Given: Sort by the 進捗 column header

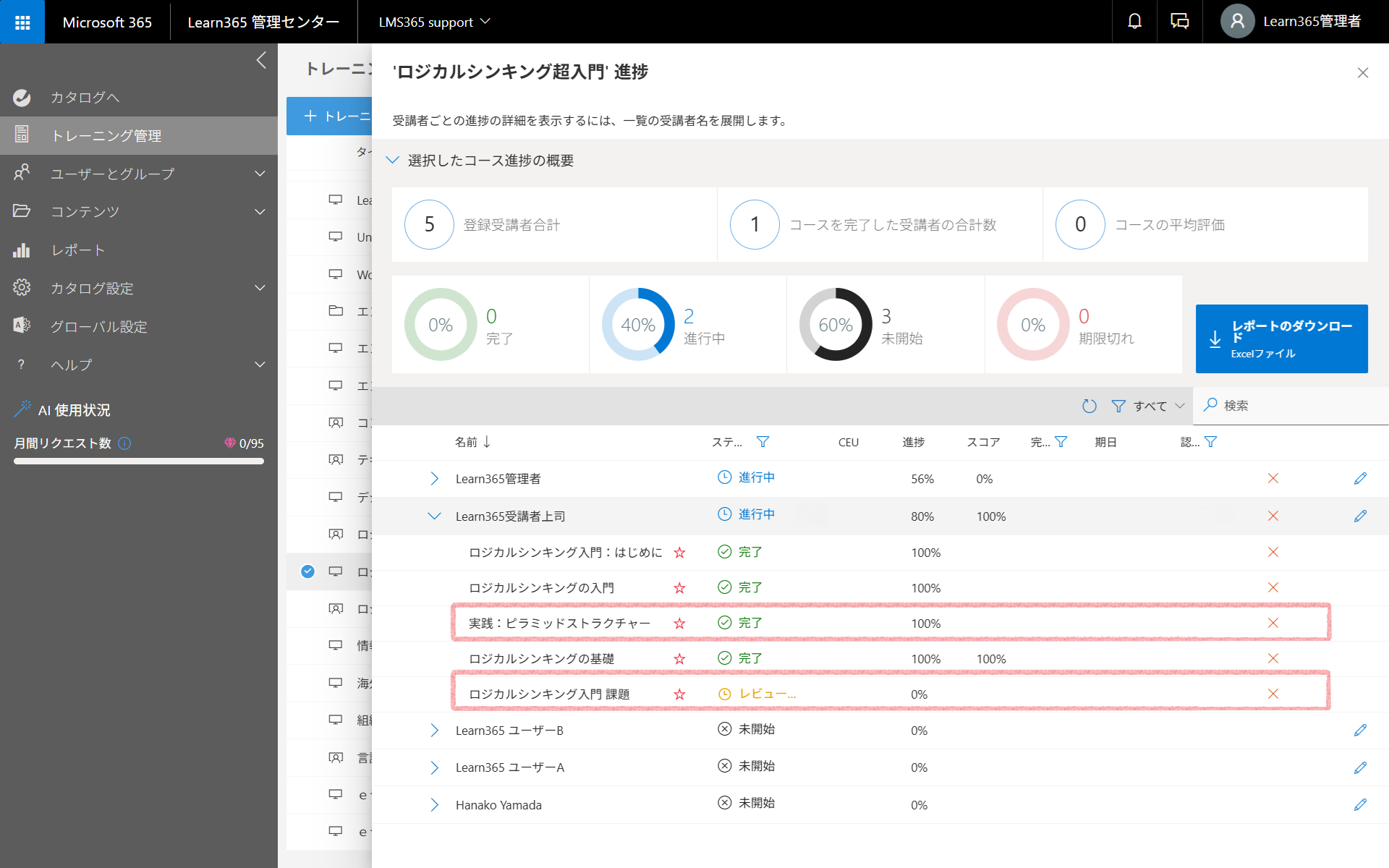Looking at the screenshot, I should 914,442.
